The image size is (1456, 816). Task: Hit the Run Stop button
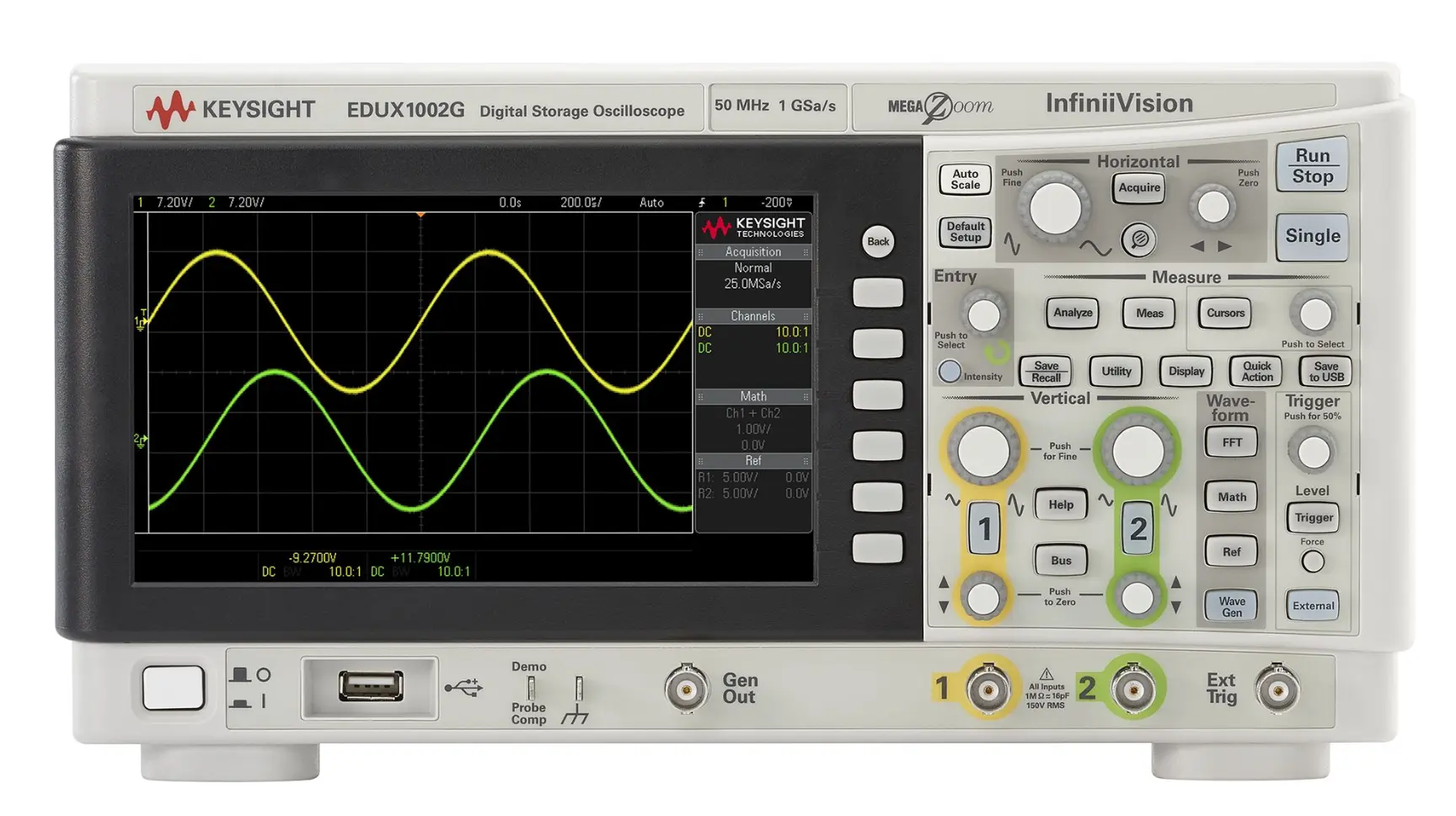[1312, 166]
